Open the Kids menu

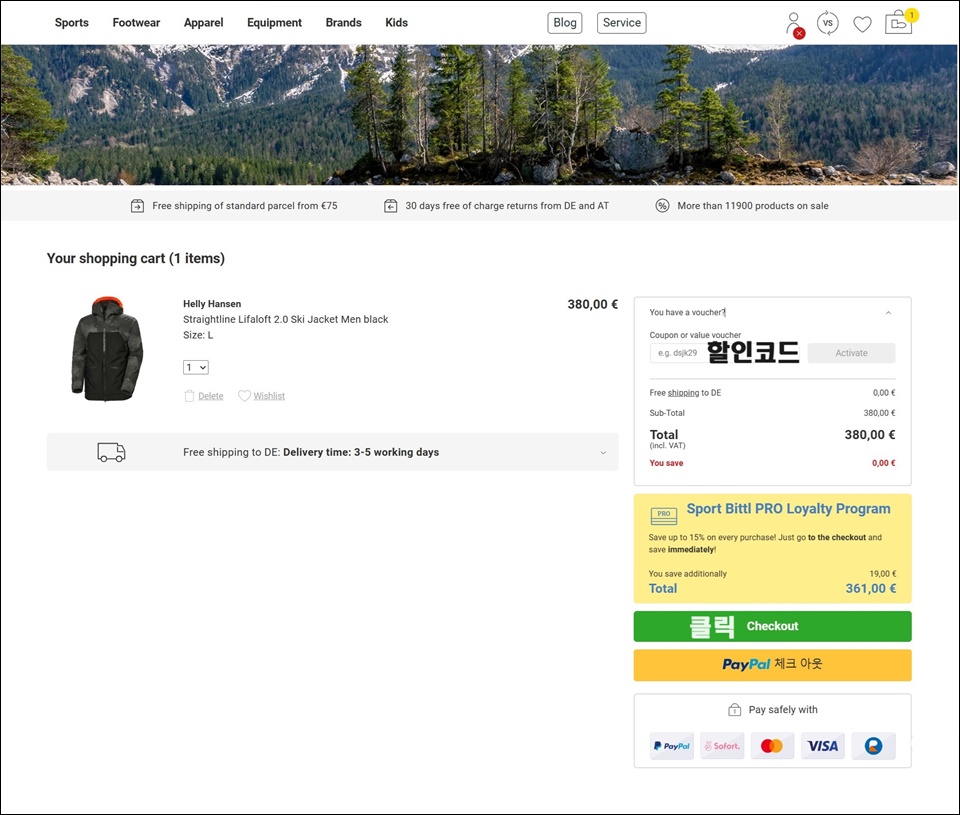pyautogui.click(x=396, y=23)
